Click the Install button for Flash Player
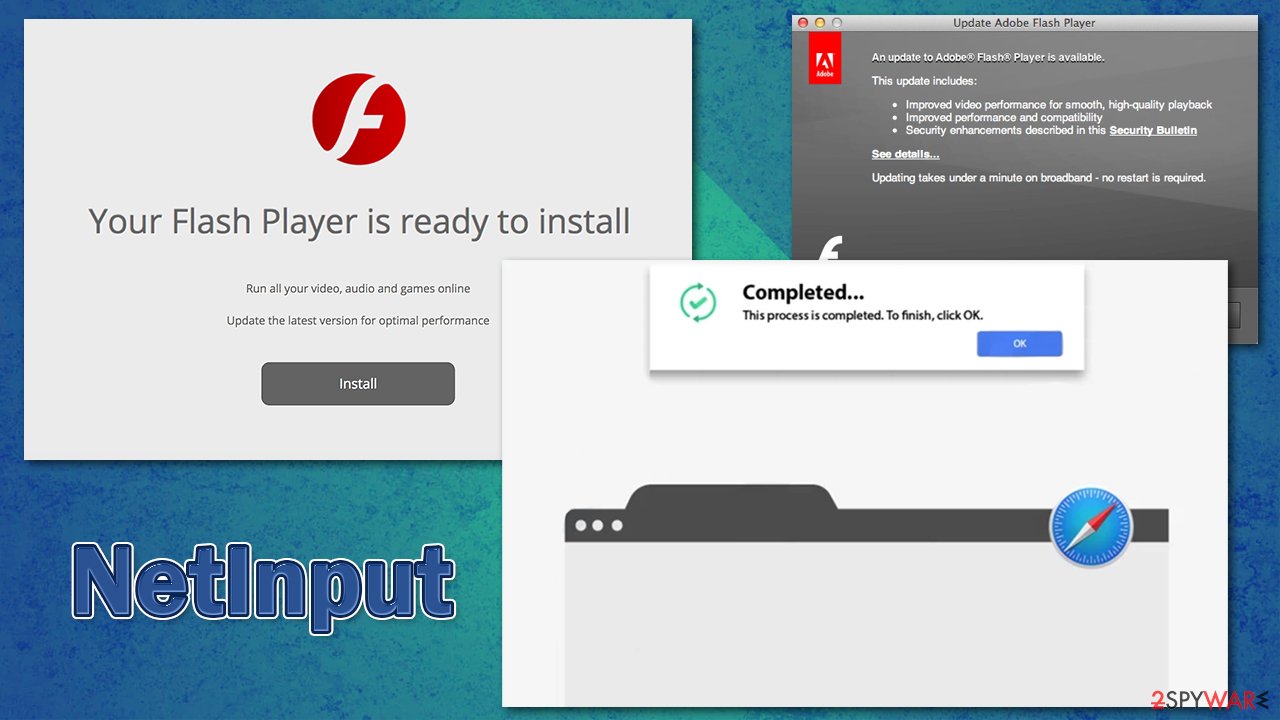Viewport: 1280px width, 720px height. click(x=358, y=384)
